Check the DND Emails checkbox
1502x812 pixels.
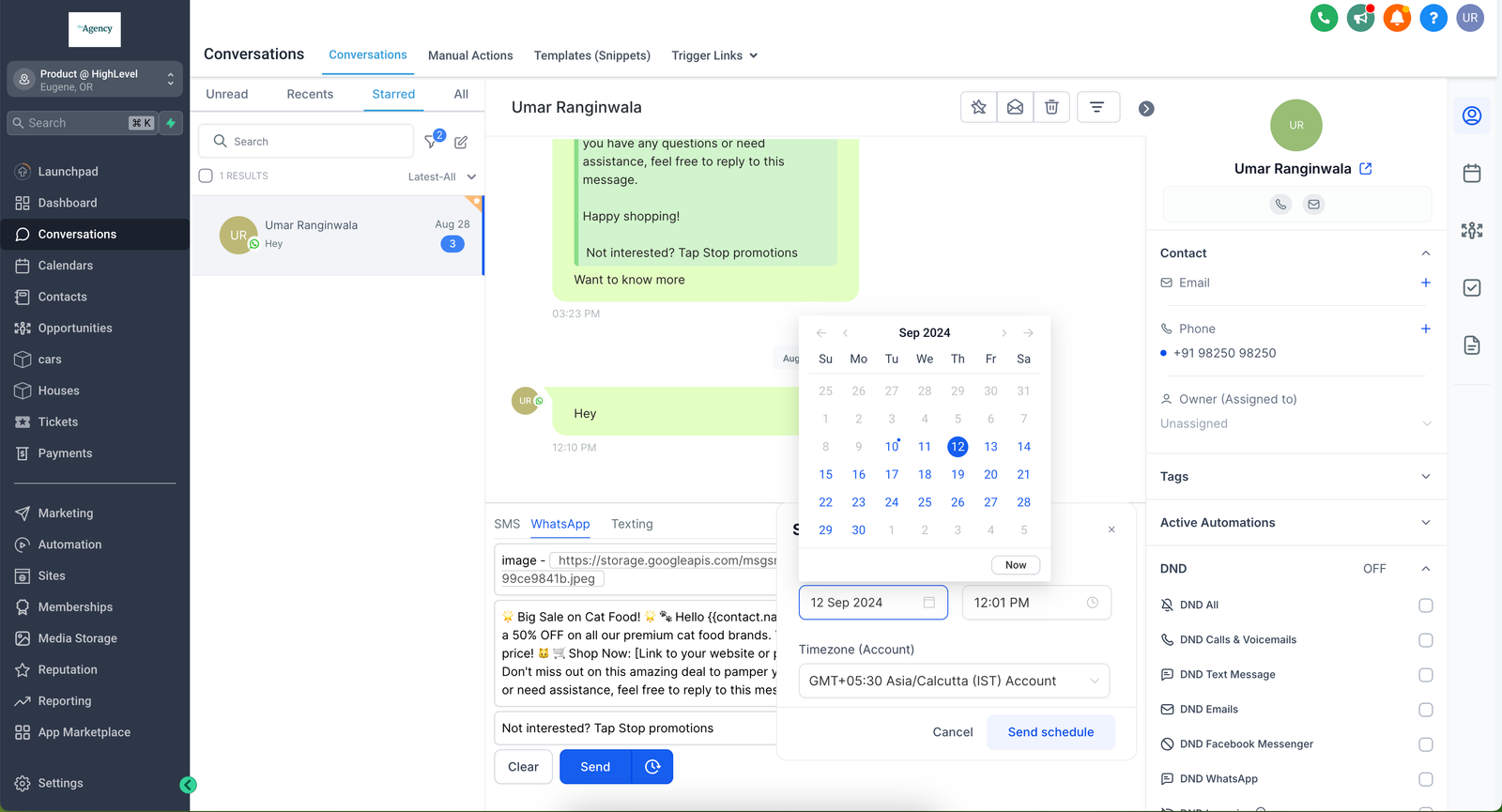(x=1425, y=710)
